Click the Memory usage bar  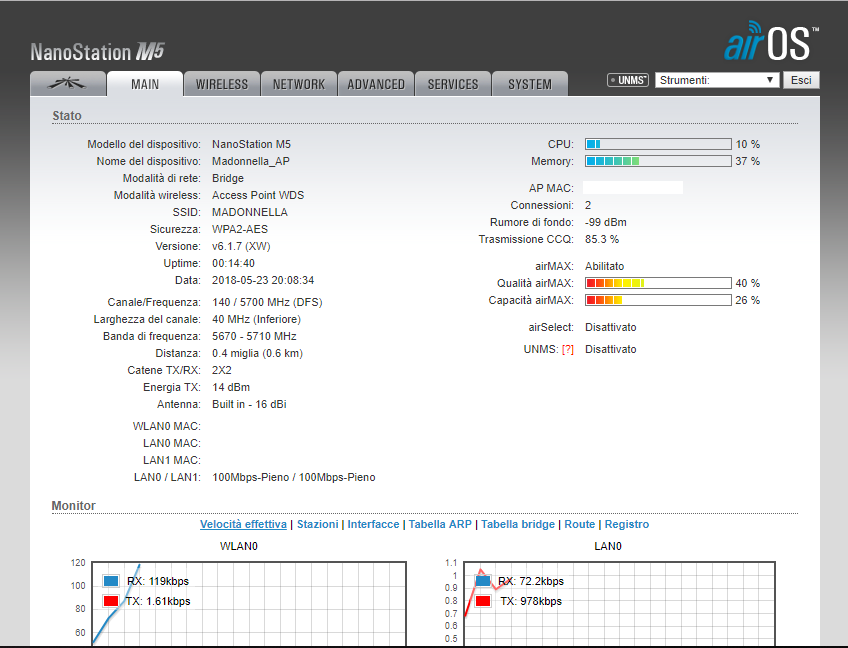(x=658, y=161)
